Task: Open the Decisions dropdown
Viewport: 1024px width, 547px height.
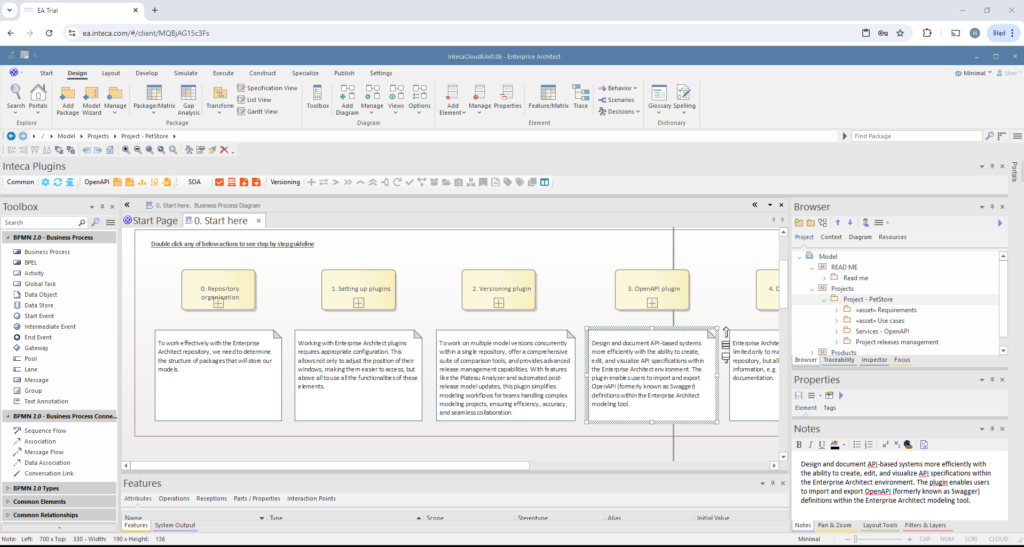Action: 619,112
